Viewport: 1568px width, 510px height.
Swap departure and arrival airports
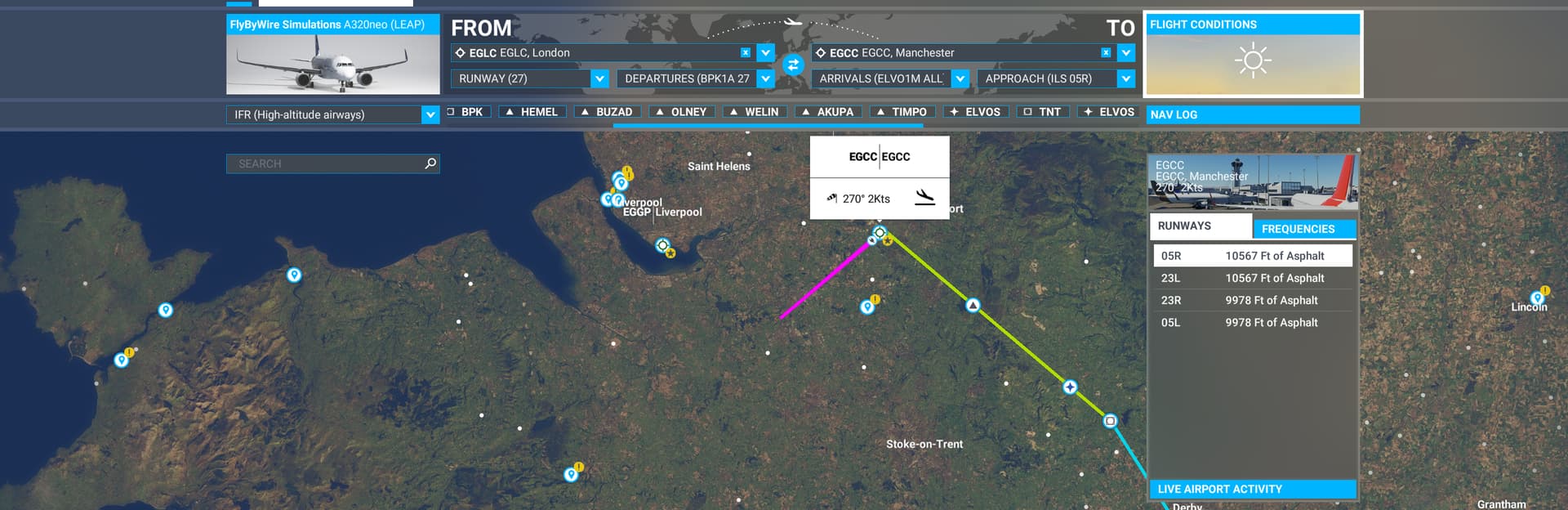tap(792, 65)
